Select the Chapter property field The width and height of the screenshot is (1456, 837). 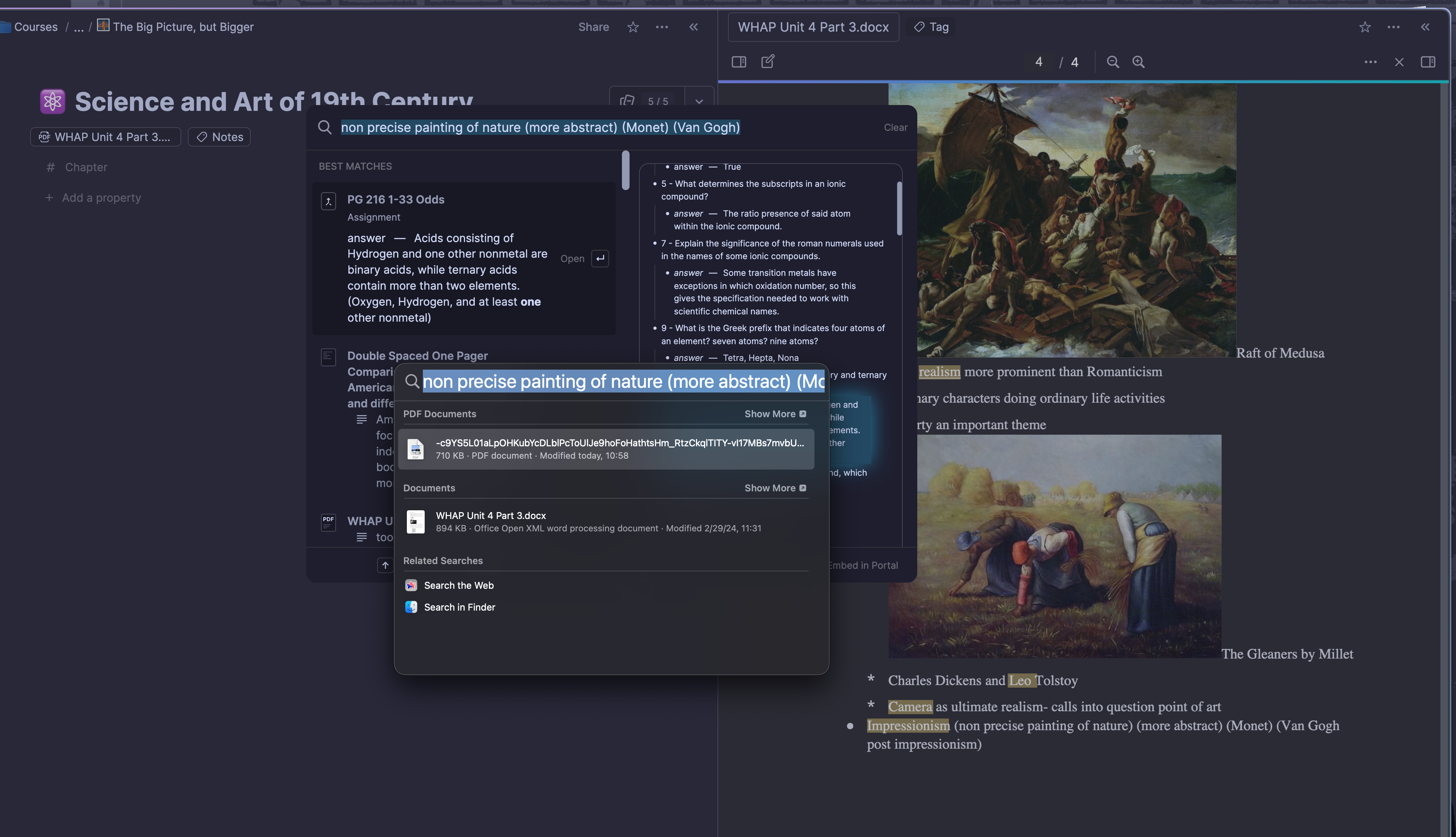(86, 167)
